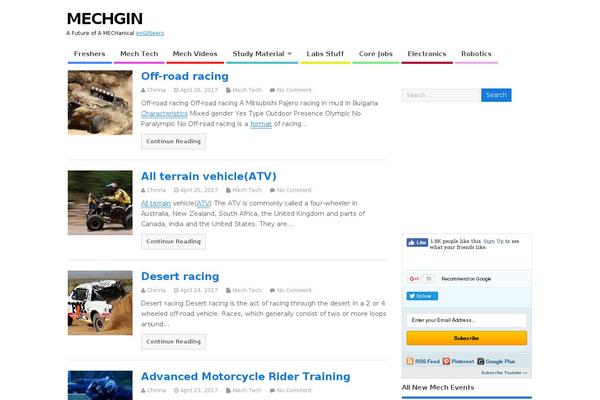Click the Twitter Follow button

[x=422, y=296]
